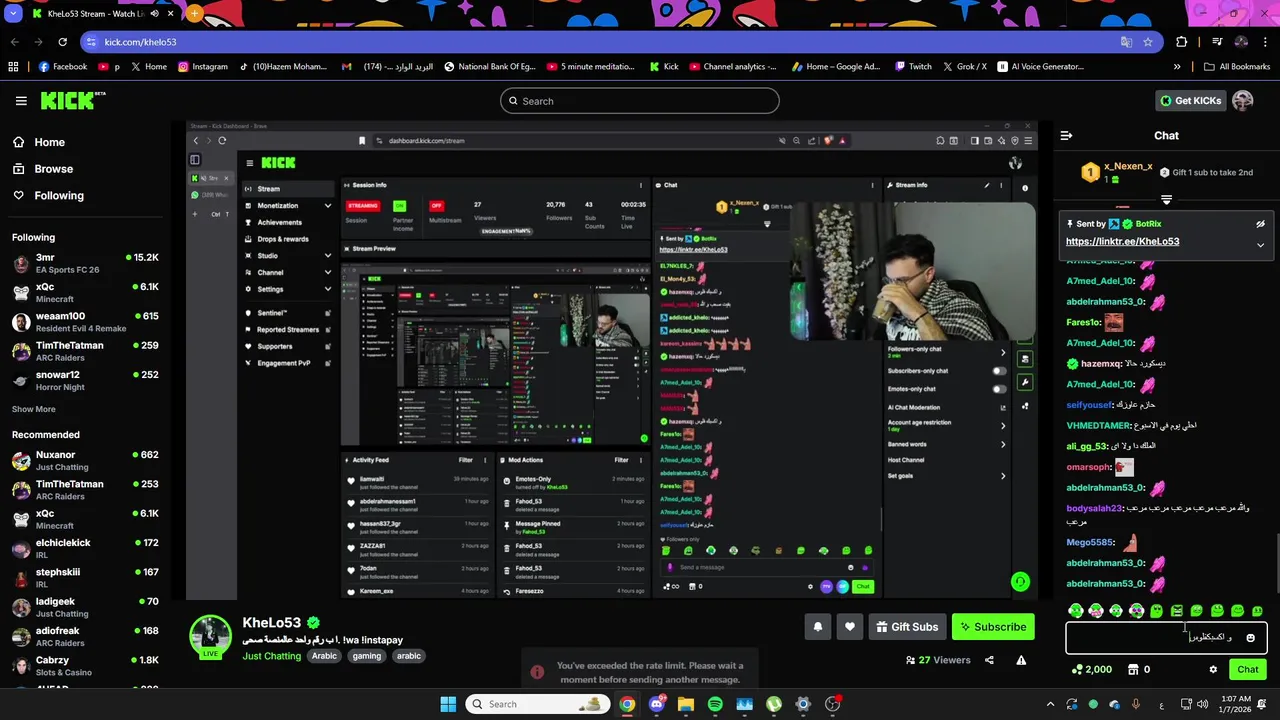Expand the pinned message chevron
This screenshot has height=720, width=1280.
pos(1260,244)
